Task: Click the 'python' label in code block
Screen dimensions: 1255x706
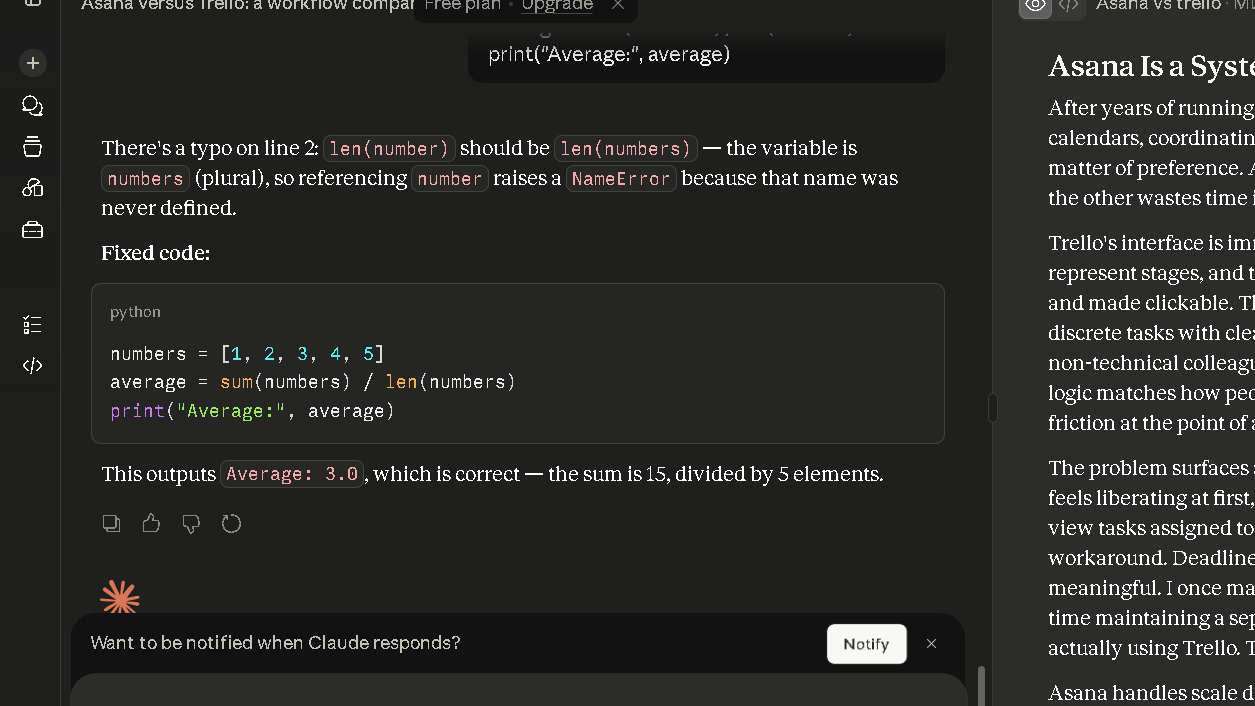Action: pos(135,312)
